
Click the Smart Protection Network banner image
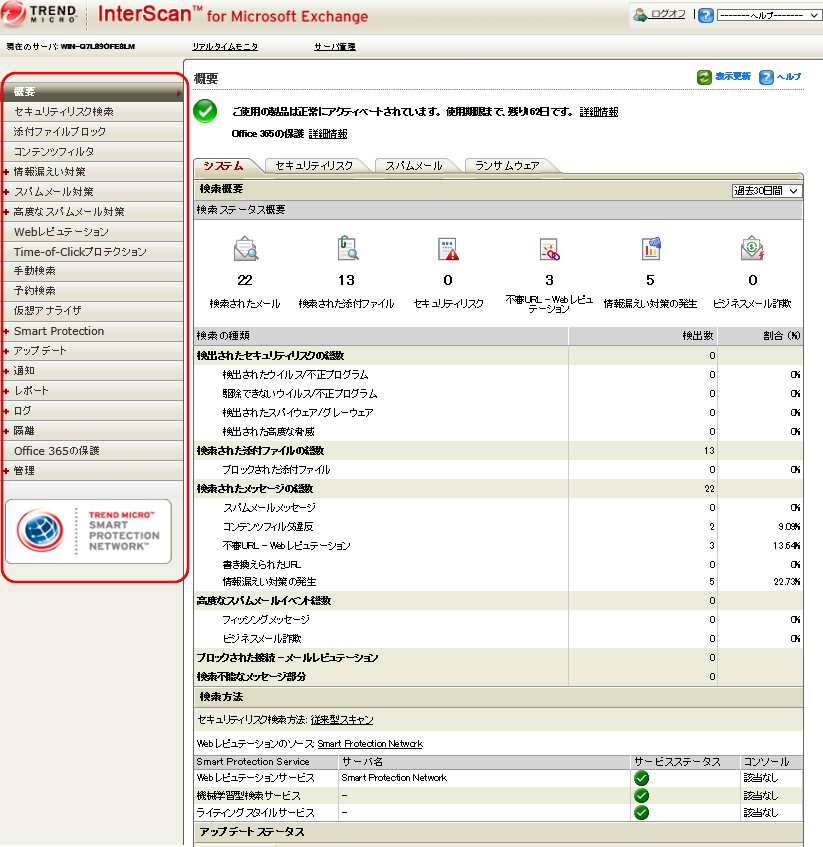click(88, 532)
